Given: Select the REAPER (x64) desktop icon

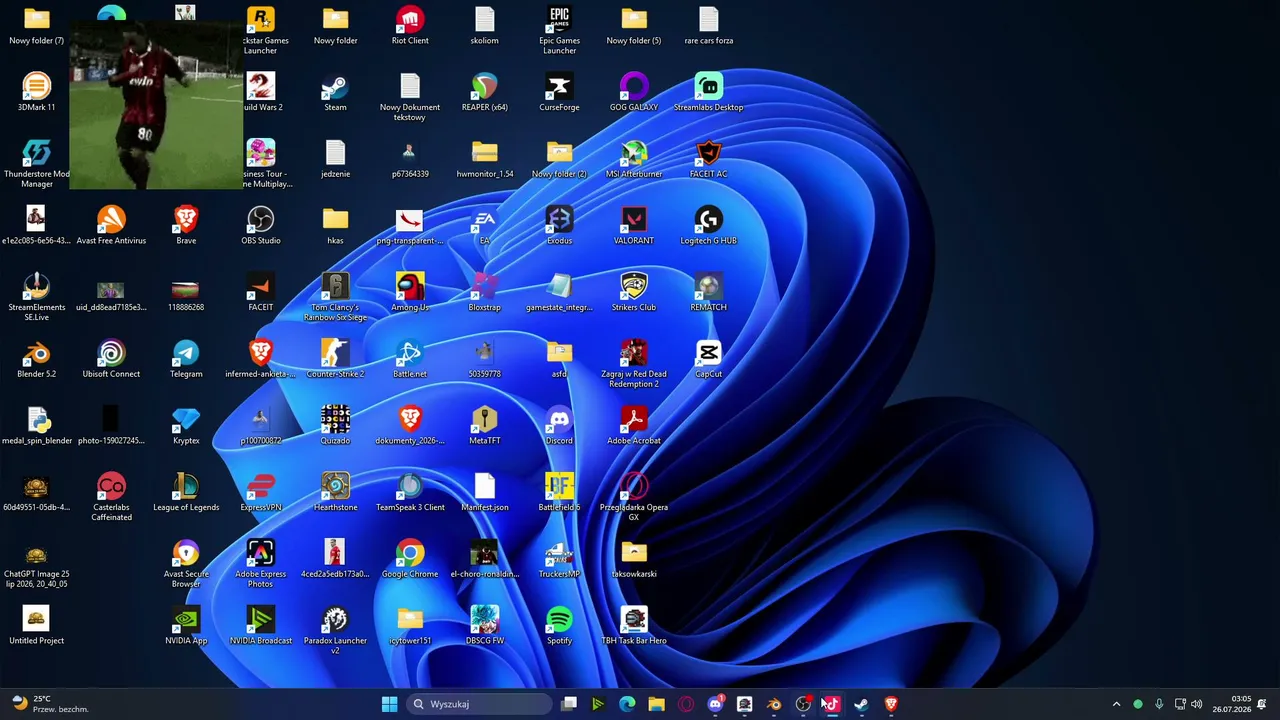Looking at the screenshot, I should 484,92.
